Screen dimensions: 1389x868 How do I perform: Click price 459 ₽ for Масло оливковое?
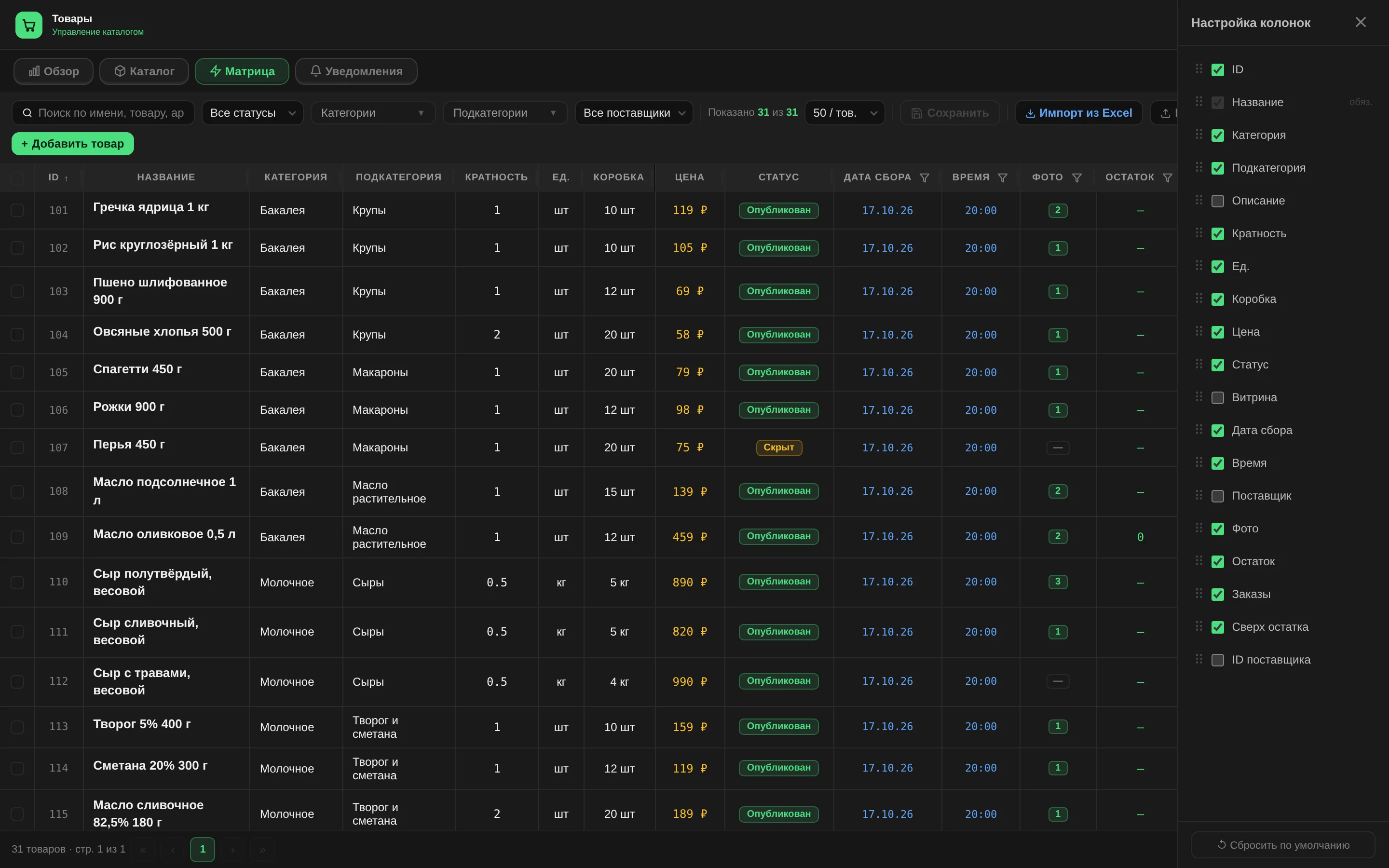pyautogui.click(x=689, y=537)
